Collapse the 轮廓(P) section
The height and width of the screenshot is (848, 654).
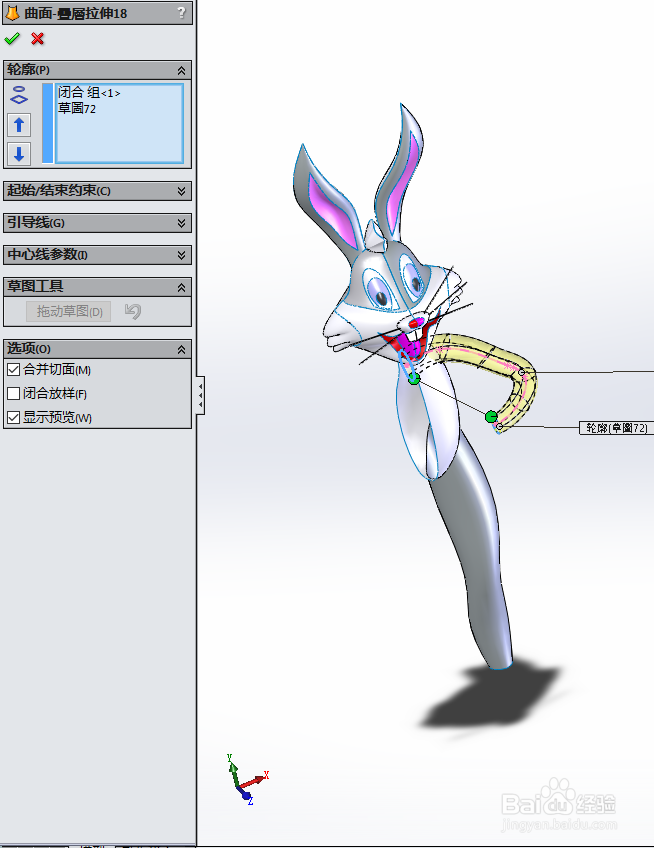[181, 70]
